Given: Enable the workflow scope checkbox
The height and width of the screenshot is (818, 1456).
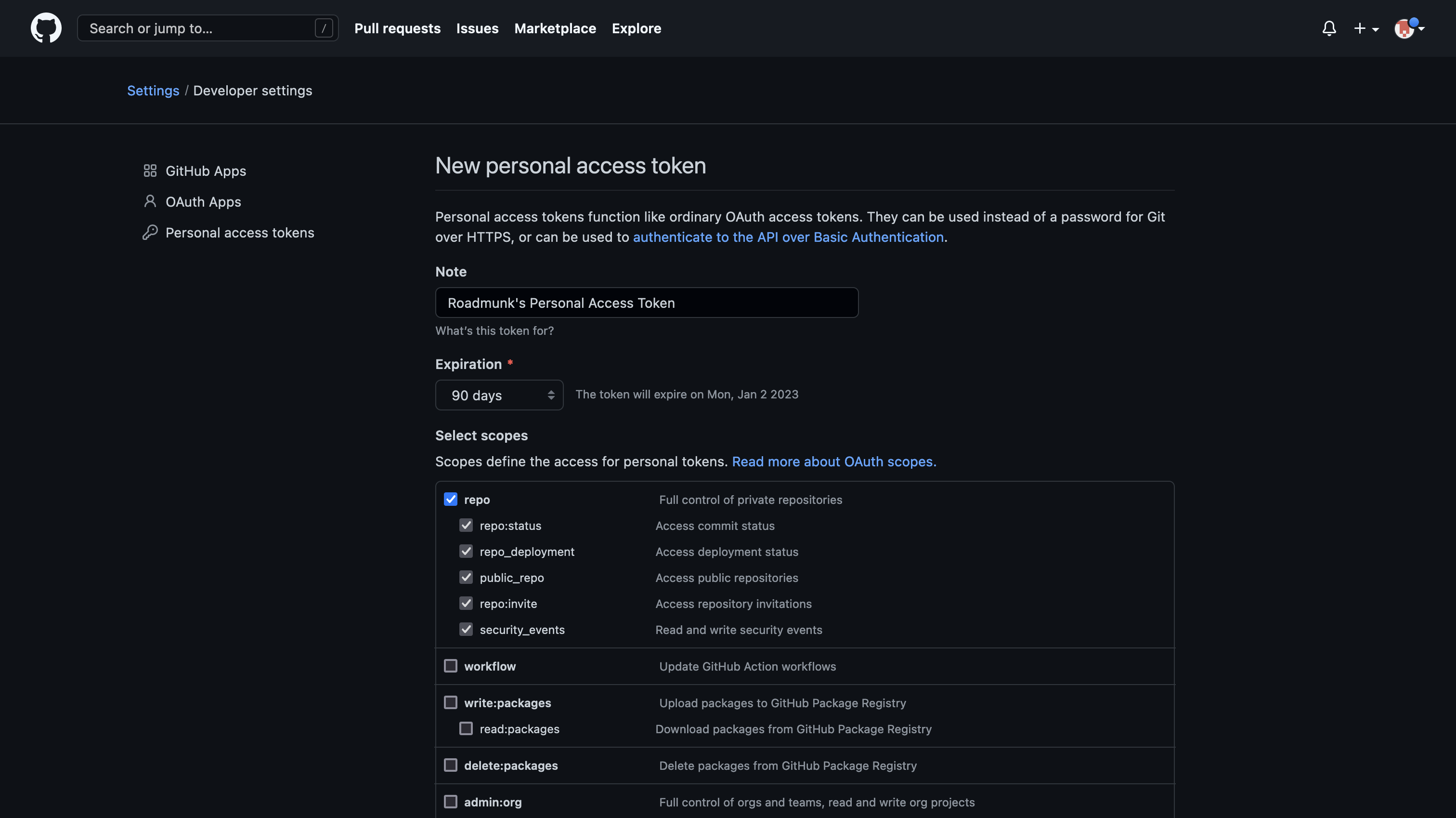Looking at the screenshot, I should 451,666.
